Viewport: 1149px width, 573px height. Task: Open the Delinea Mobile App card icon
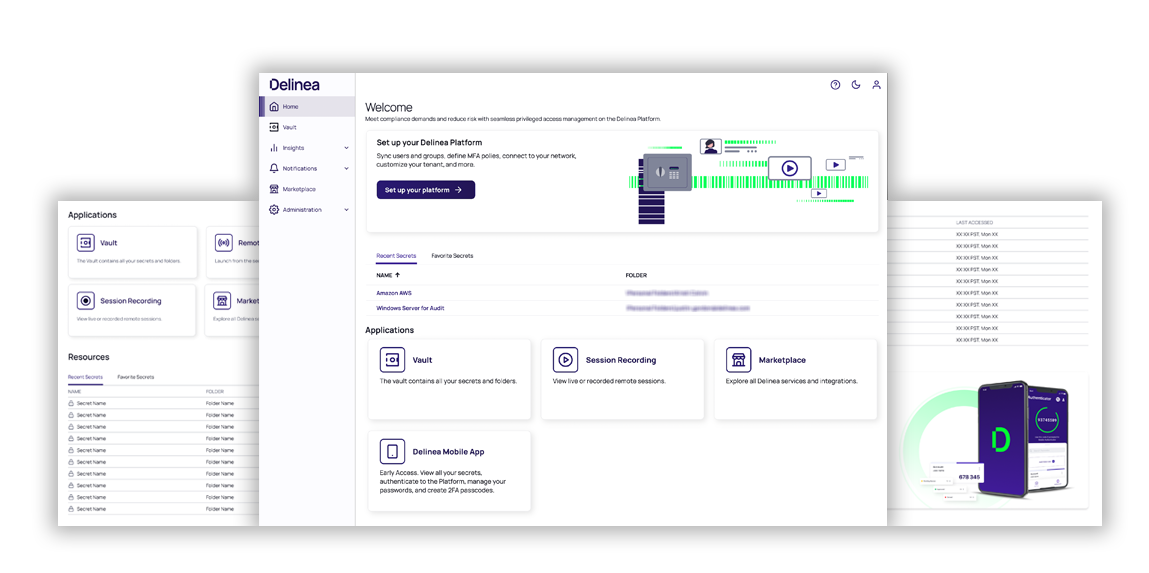click(392, 452)
